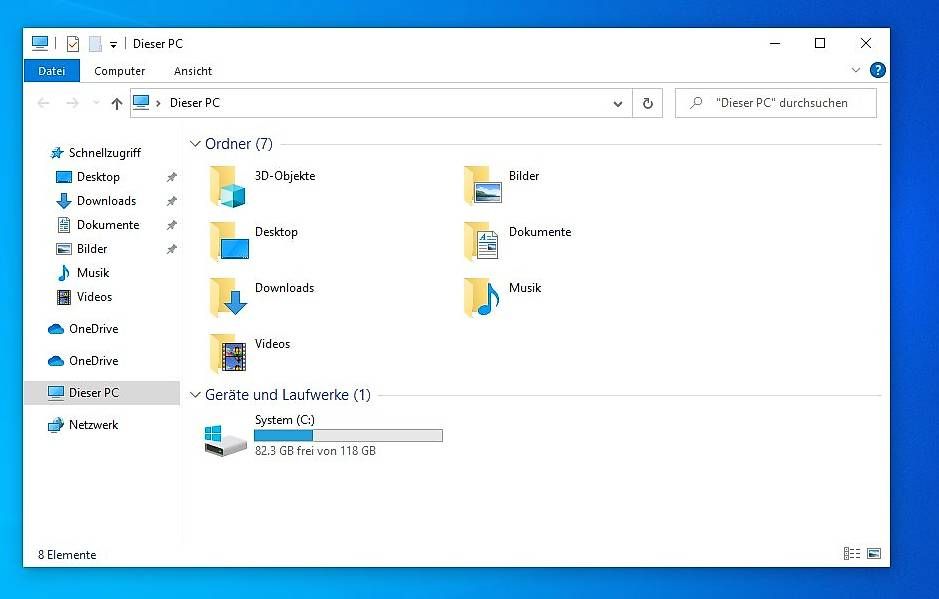
Task: Click the Properties checkmark icon in the title bar
Action: click(x=73, y=44)
